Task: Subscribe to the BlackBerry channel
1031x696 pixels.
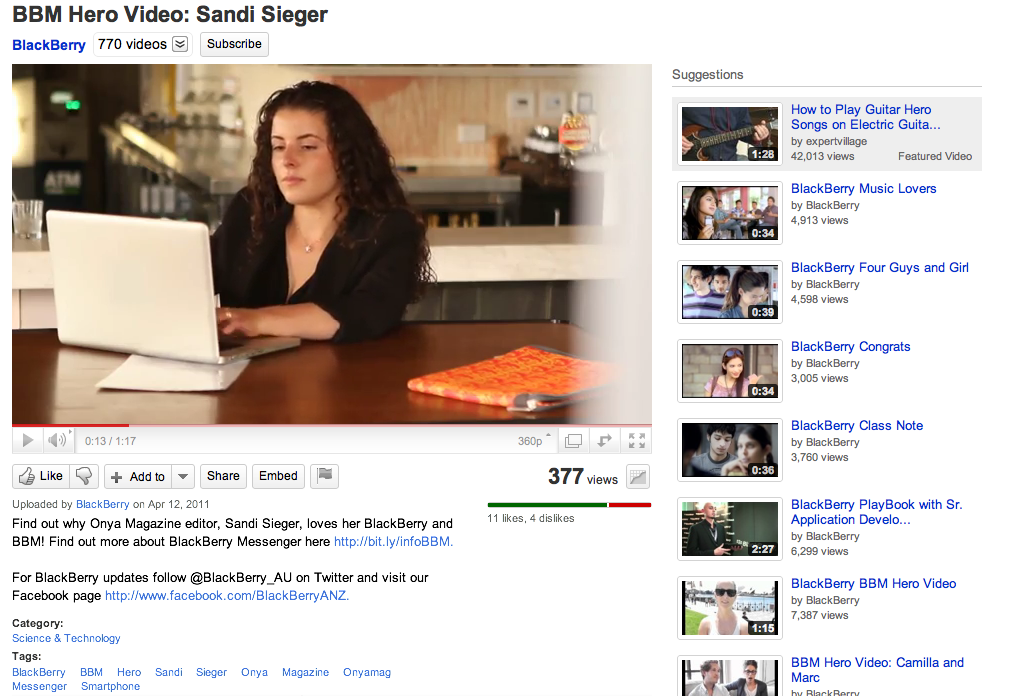Action: click(x=234, y=44)
